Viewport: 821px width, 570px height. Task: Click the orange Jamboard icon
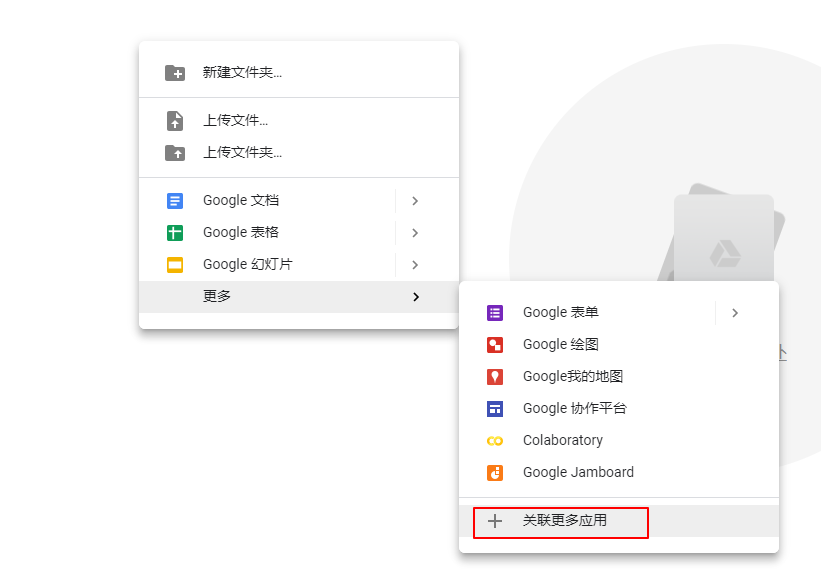coord(495,473)
